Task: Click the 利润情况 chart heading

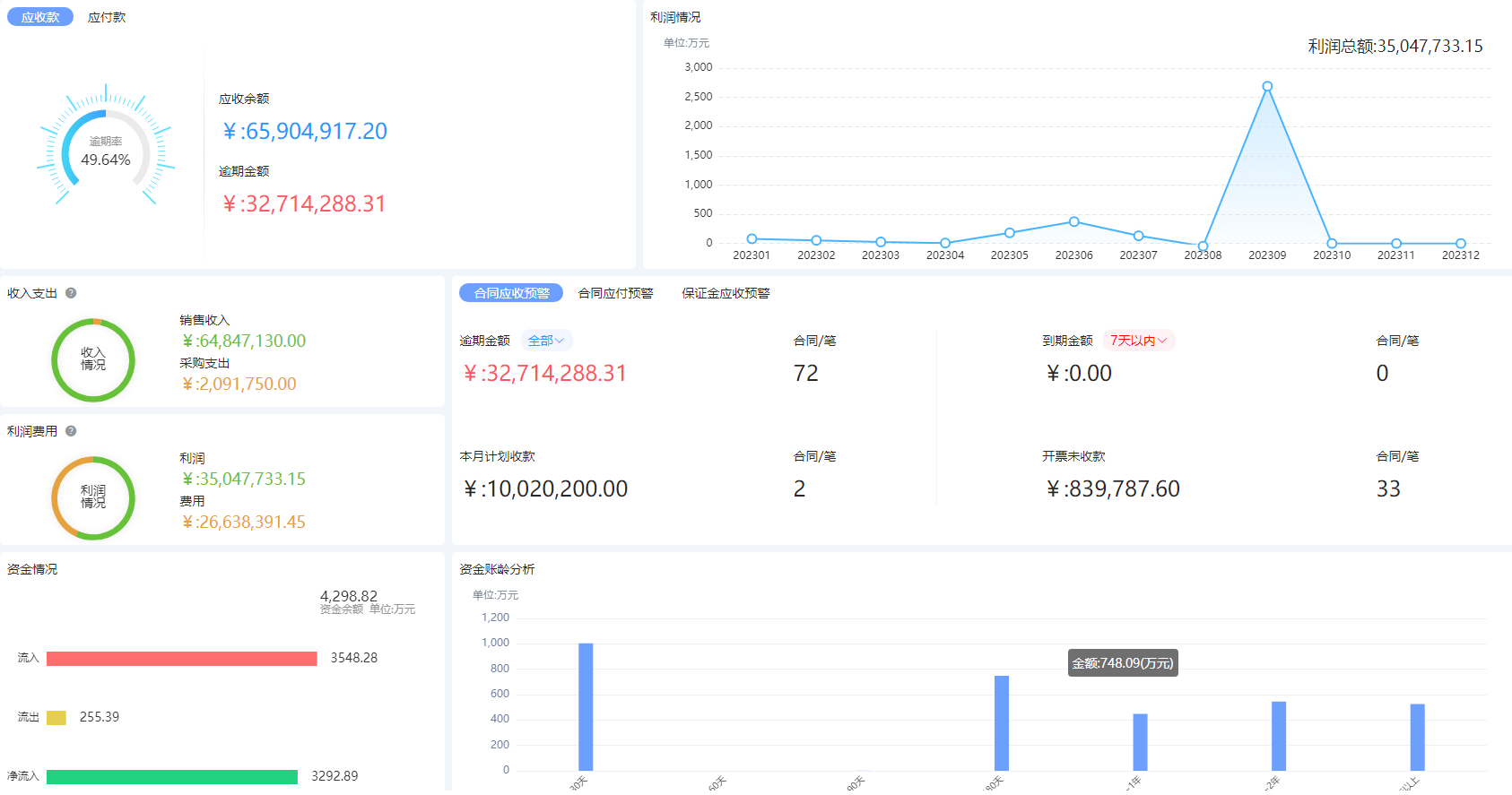Action: coord(675,17)
